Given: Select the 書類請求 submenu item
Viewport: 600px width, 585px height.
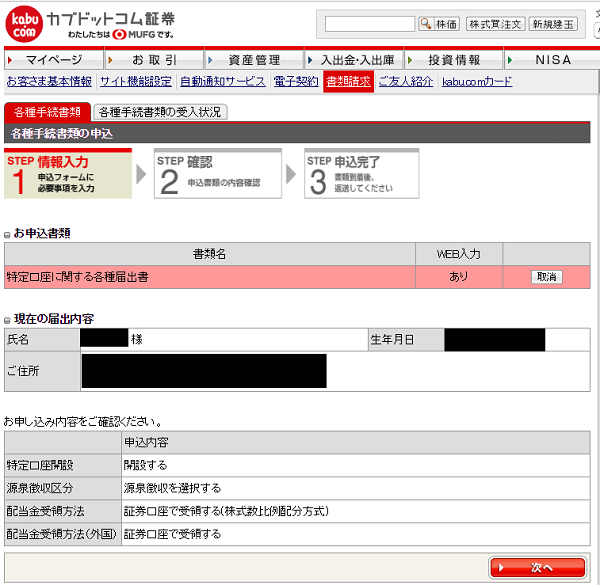Looking at the screenshot, I should pos(348,81).
